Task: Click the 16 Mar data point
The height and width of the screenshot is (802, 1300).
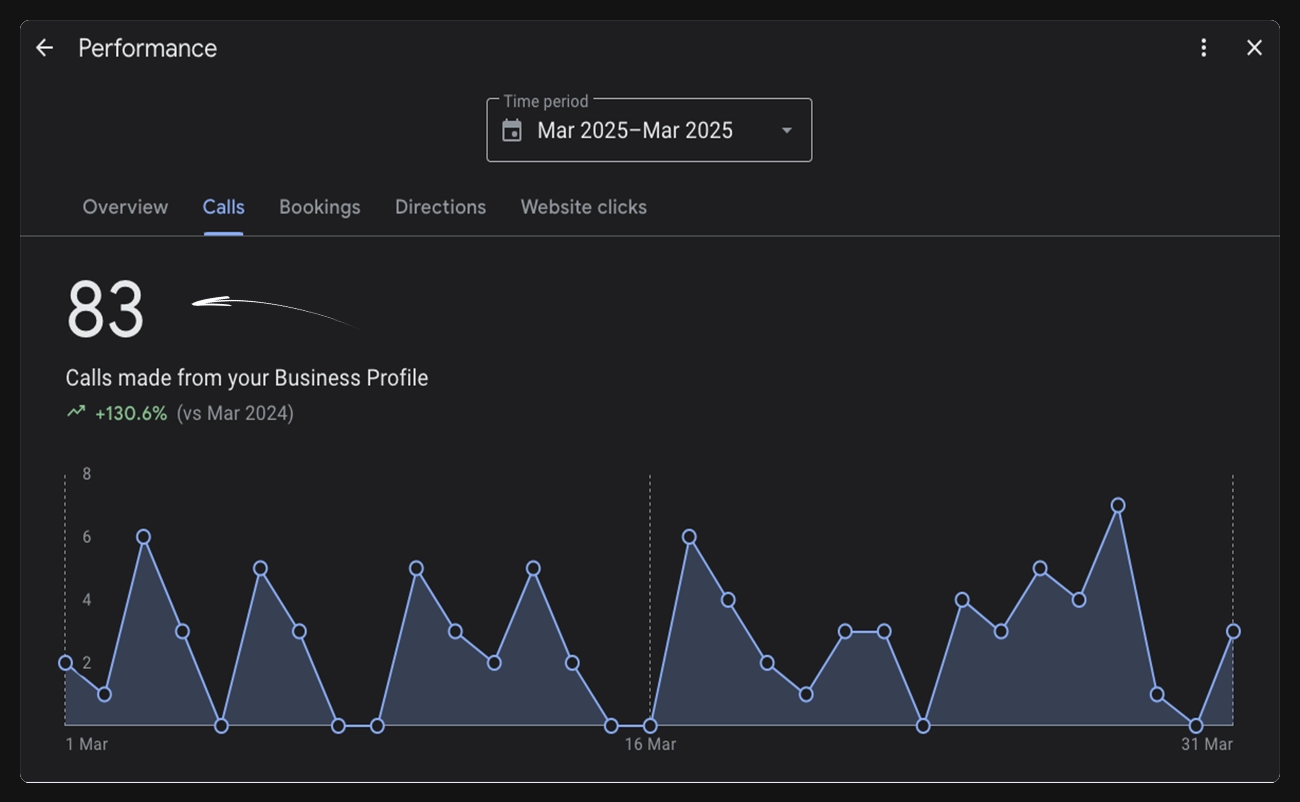Action: click(650, 726)
